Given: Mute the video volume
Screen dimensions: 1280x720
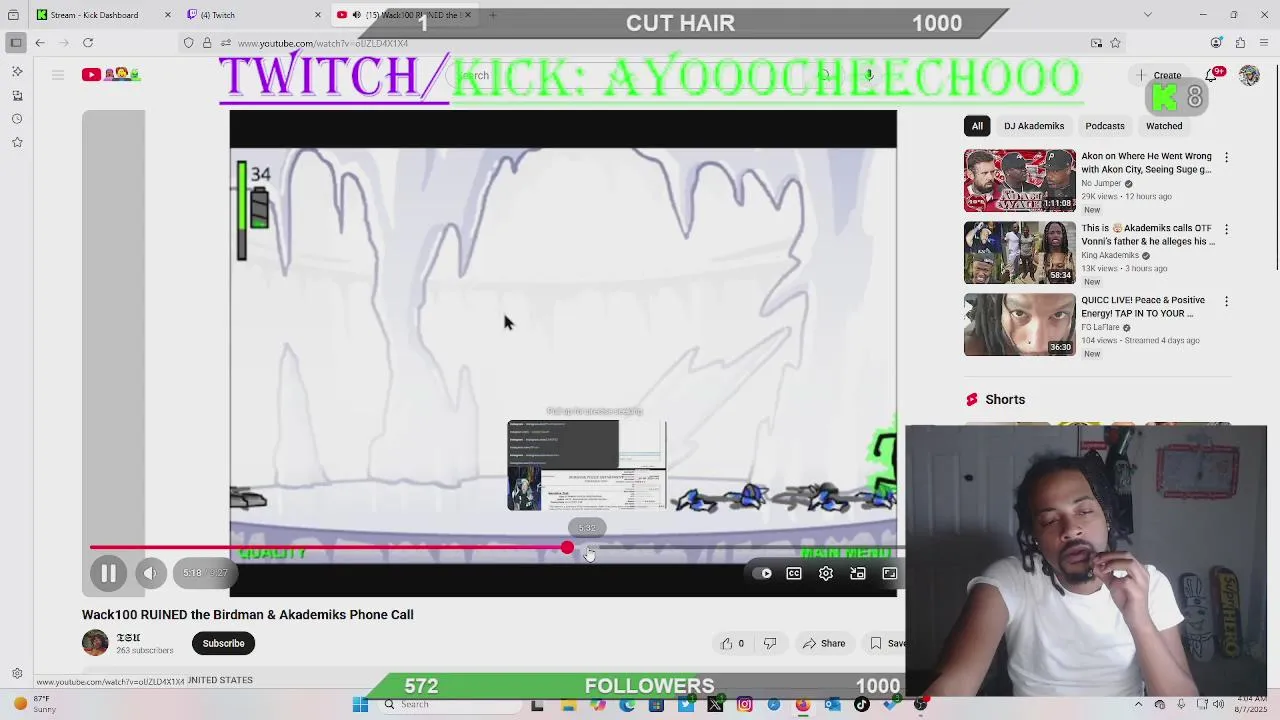Looking at the screenshot, I should point(150,573).
